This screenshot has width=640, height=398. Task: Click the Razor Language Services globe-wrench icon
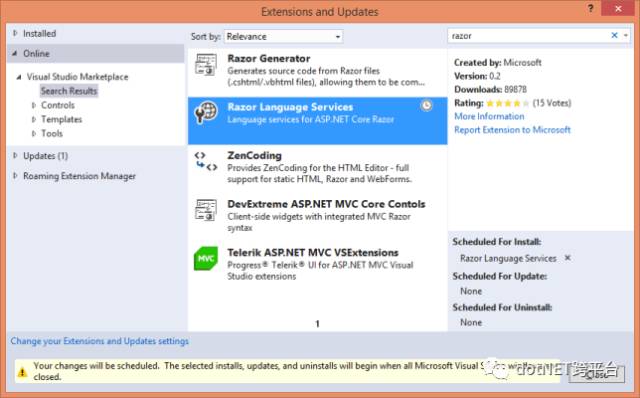coord(206,112)
